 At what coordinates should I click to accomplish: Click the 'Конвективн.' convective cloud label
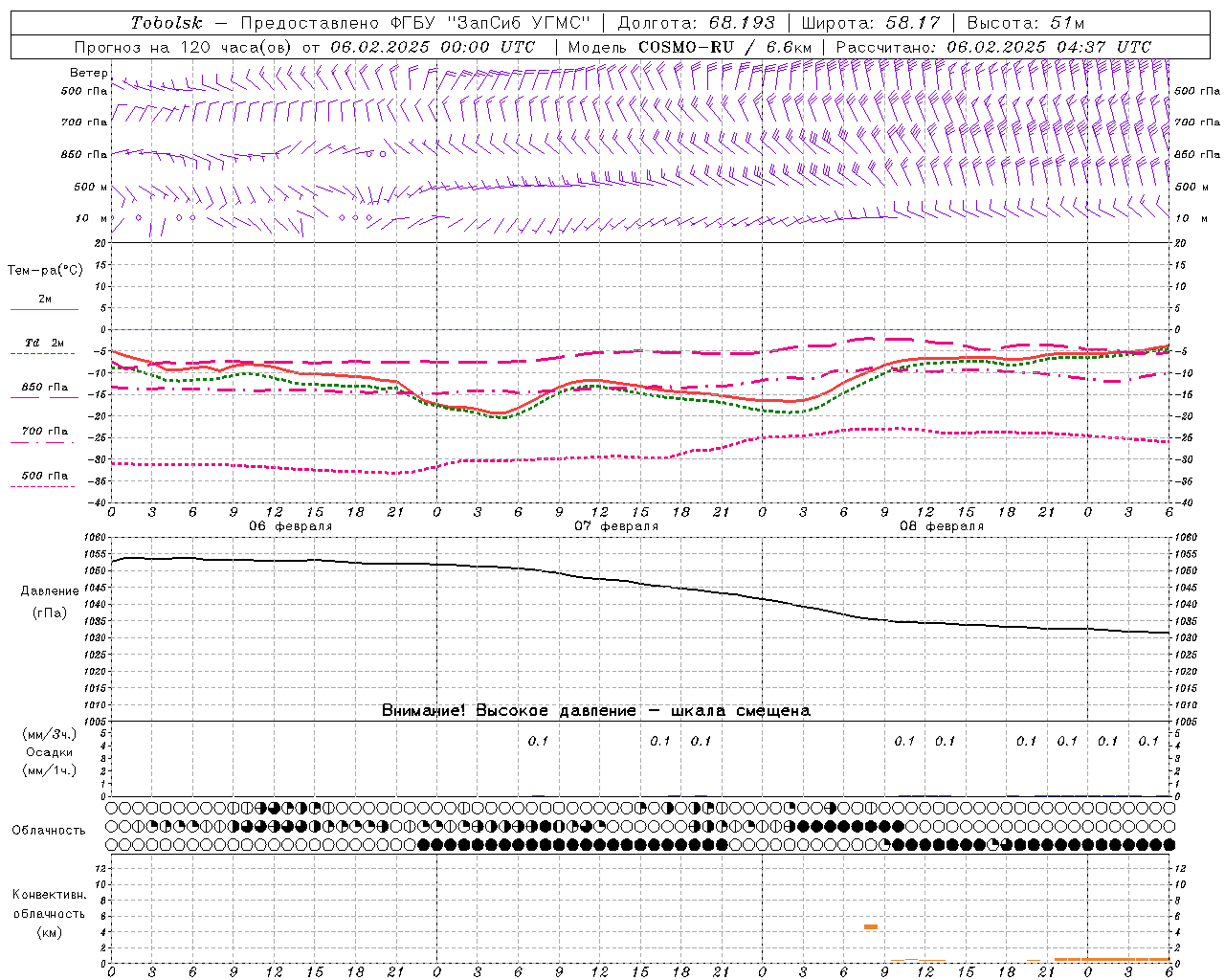[x=49, y=895]
